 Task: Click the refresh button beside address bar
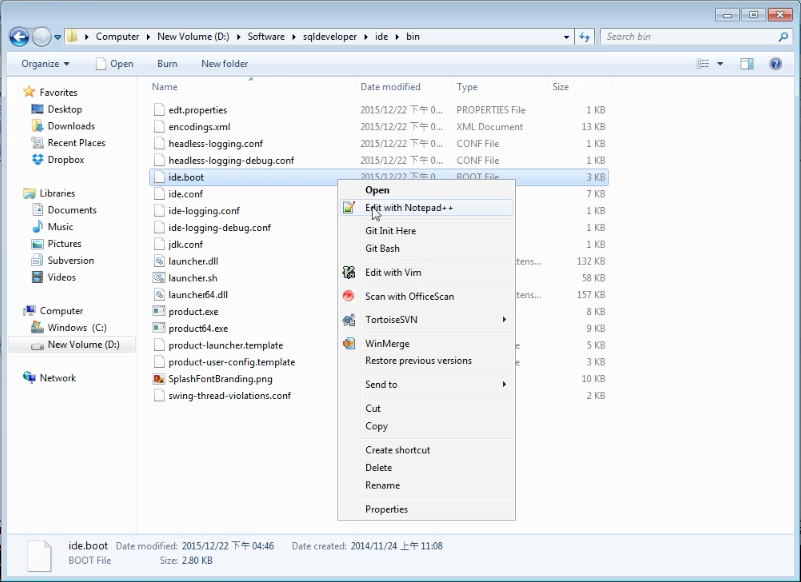click(584, 37)
